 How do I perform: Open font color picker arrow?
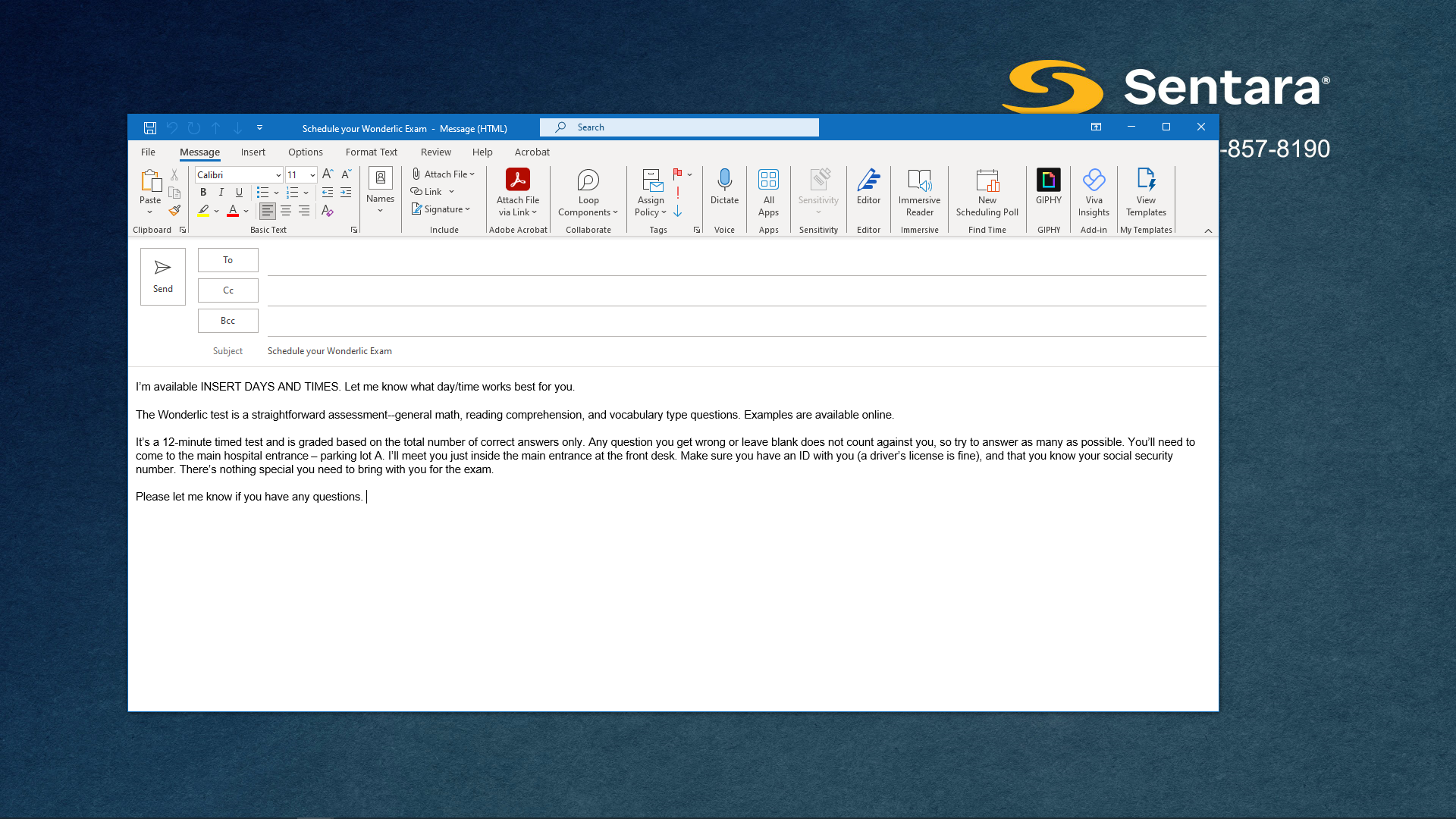coord(246,211)
